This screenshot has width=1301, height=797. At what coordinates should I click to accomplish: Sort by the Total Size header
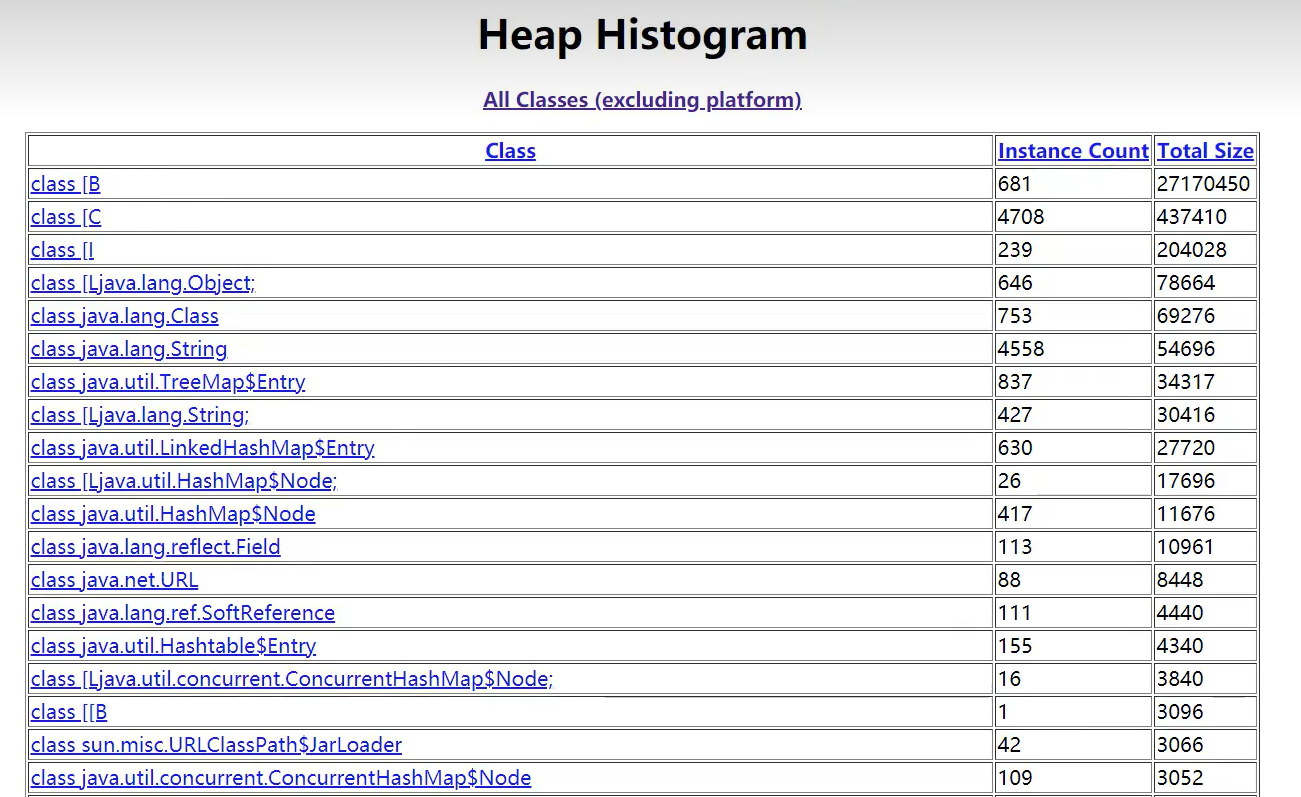coord(1205,151)
